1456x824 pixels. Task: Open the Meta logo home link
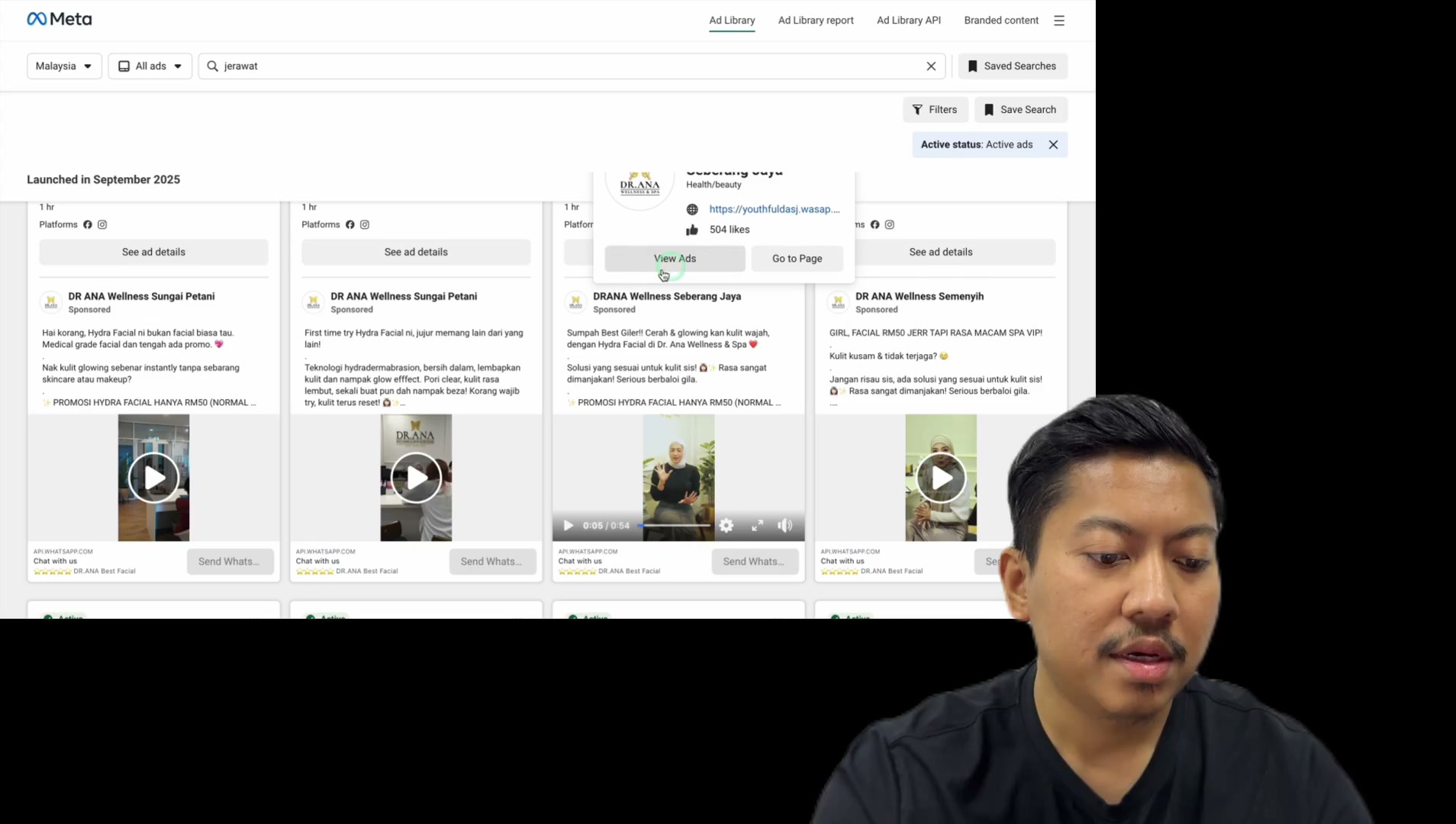(59, 19)
